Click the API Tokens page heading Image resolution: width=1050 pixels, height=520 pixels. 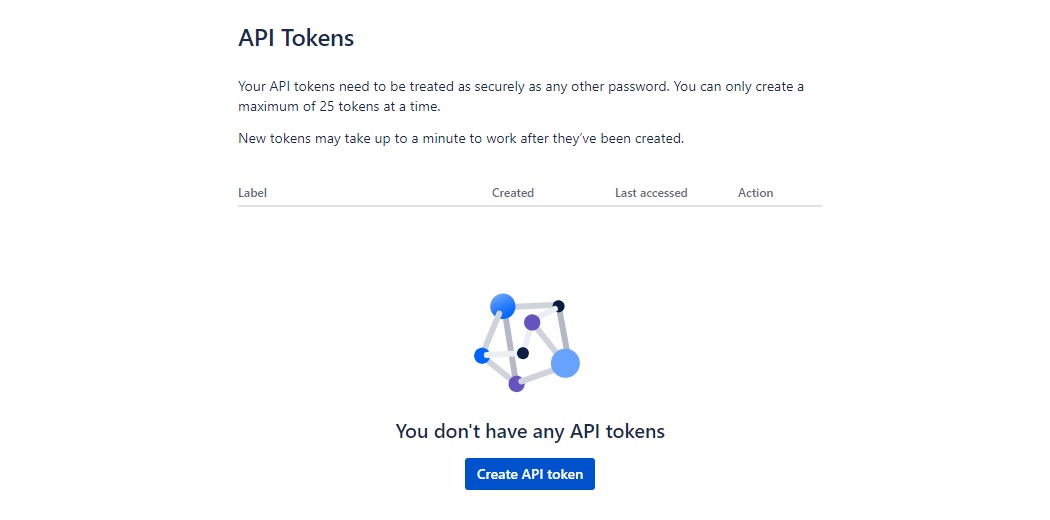coord(296,39)
